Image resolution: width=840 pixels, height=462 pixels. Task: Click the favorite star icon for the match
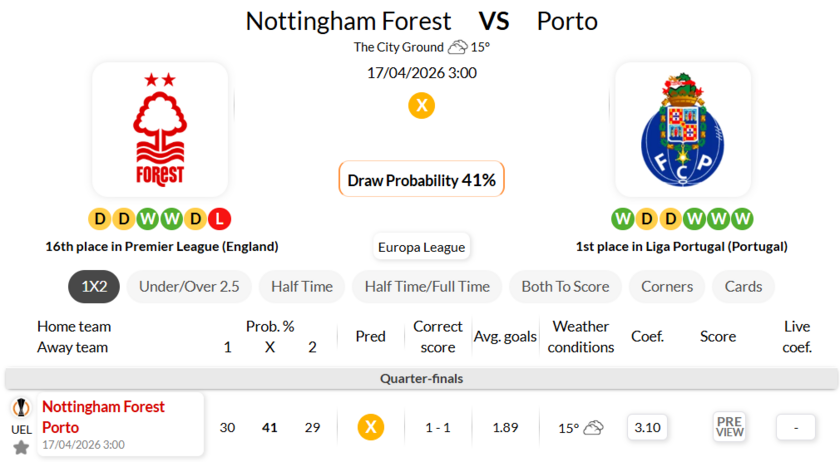tap(21, 447)
